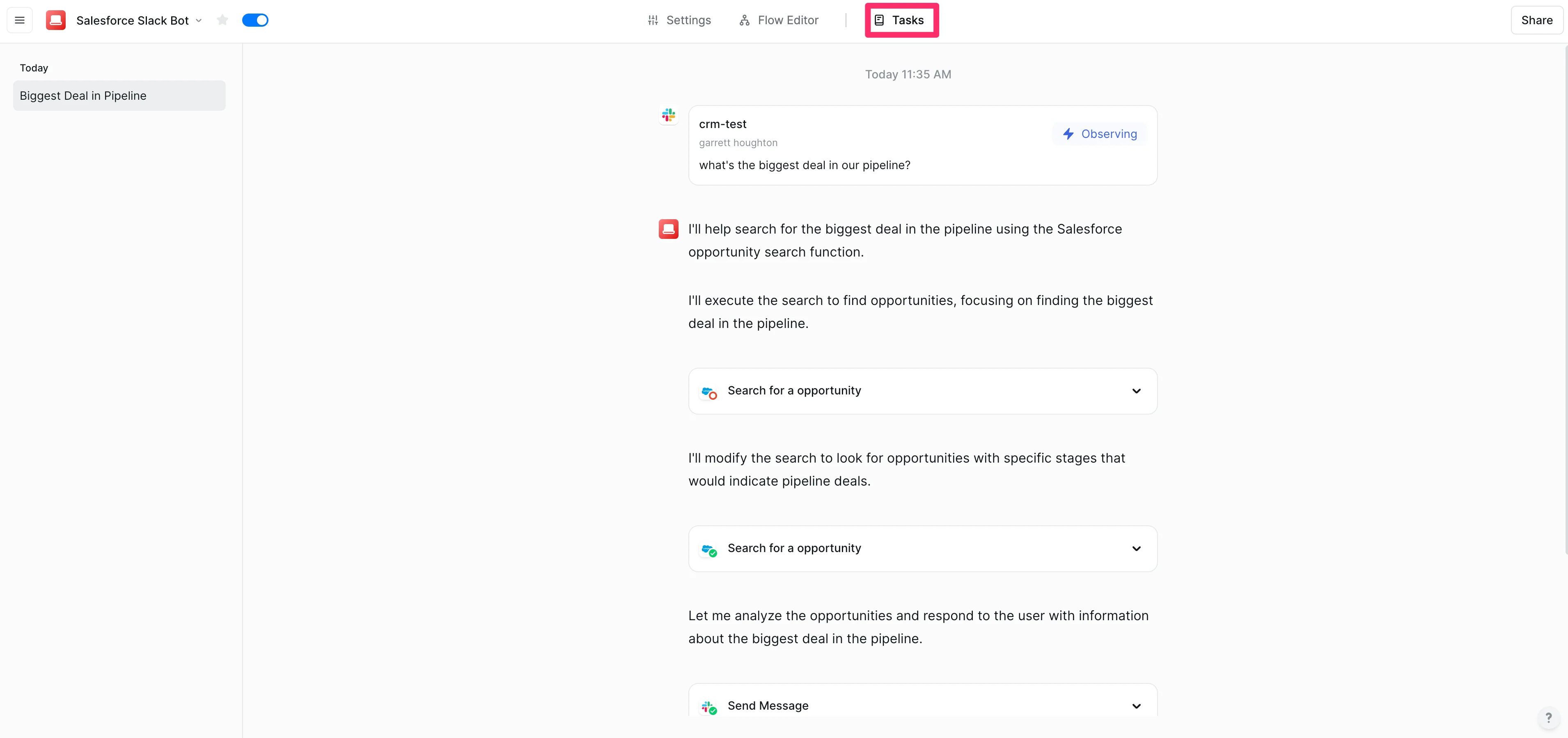Image resolution: width=1568 pixels, height=738 pixels.
Task: Click the Slack icon beside crm-test message
Action: click(x=668, y=115)
